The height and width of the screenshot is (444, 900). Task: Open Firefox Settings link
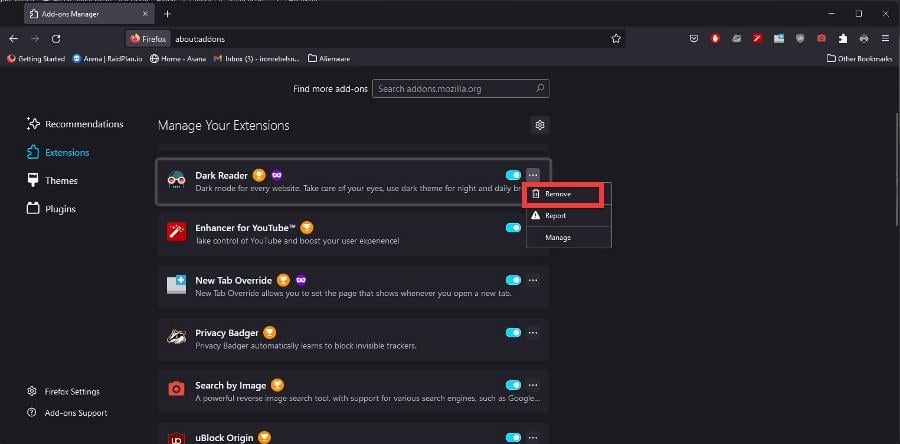tap(64, 392)
